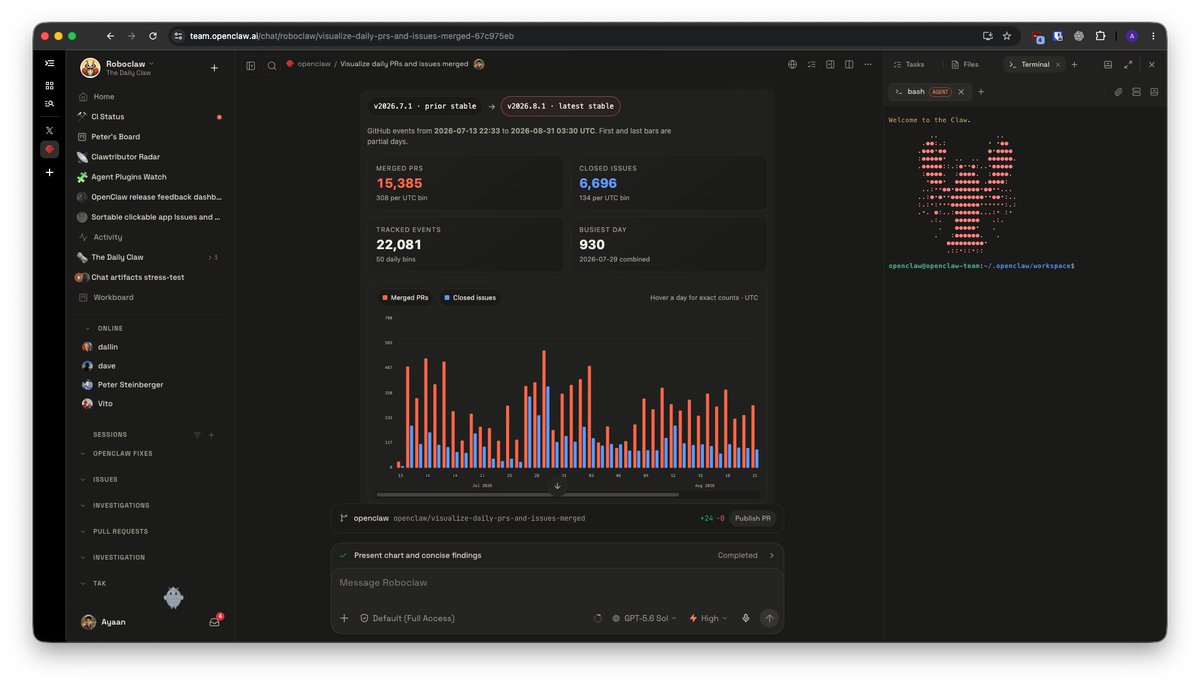Screen dimensions: 1200x686
Task: Open the High effort level dropdown
Action: click(708, 618)
